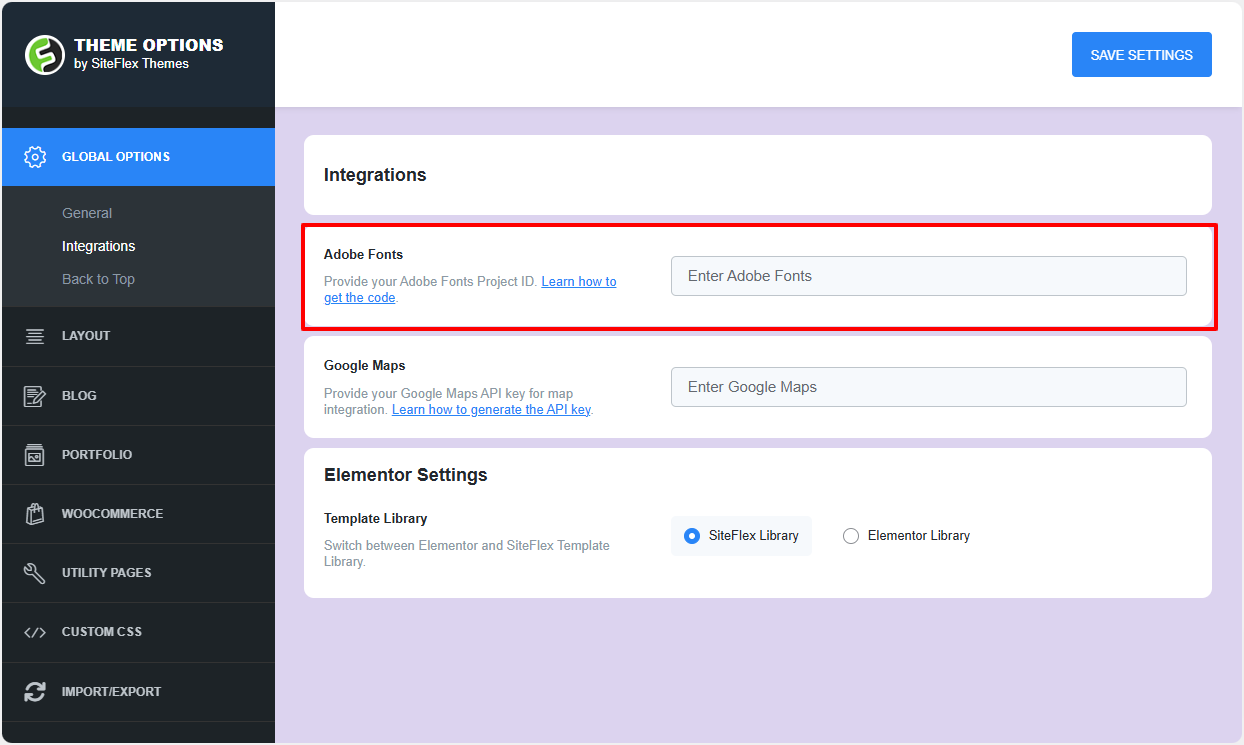Open the Back to Top submenu item
This screenshot has height=745, width=1244.
[x=98, y=279]
